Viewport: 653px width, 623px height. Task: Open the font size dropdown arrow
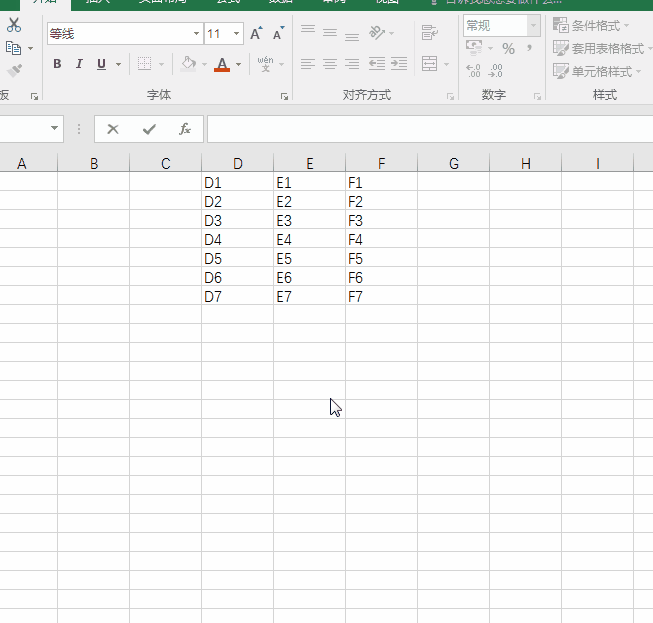[237, 34]
